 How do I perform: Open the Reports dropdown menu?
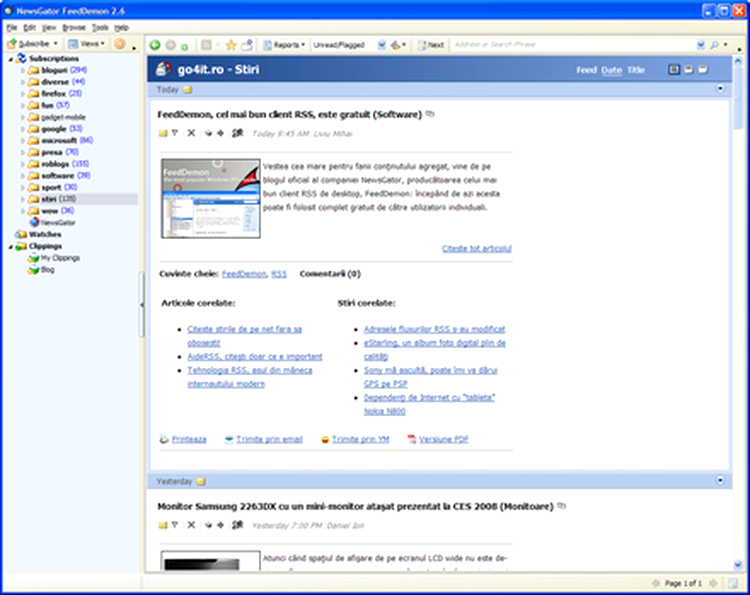(x=285, y=45)
